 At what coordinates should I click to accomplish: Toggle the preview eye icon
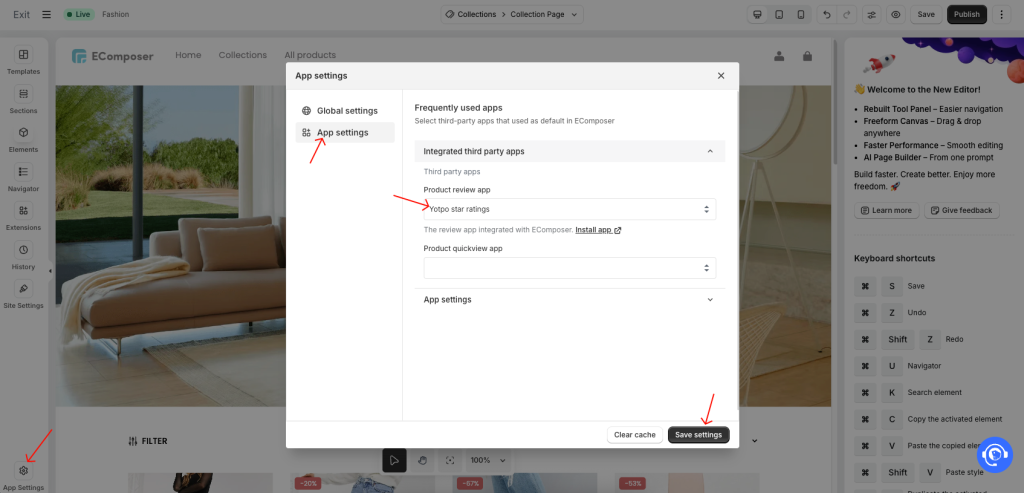pyautogui.click(x=896, y=15)
